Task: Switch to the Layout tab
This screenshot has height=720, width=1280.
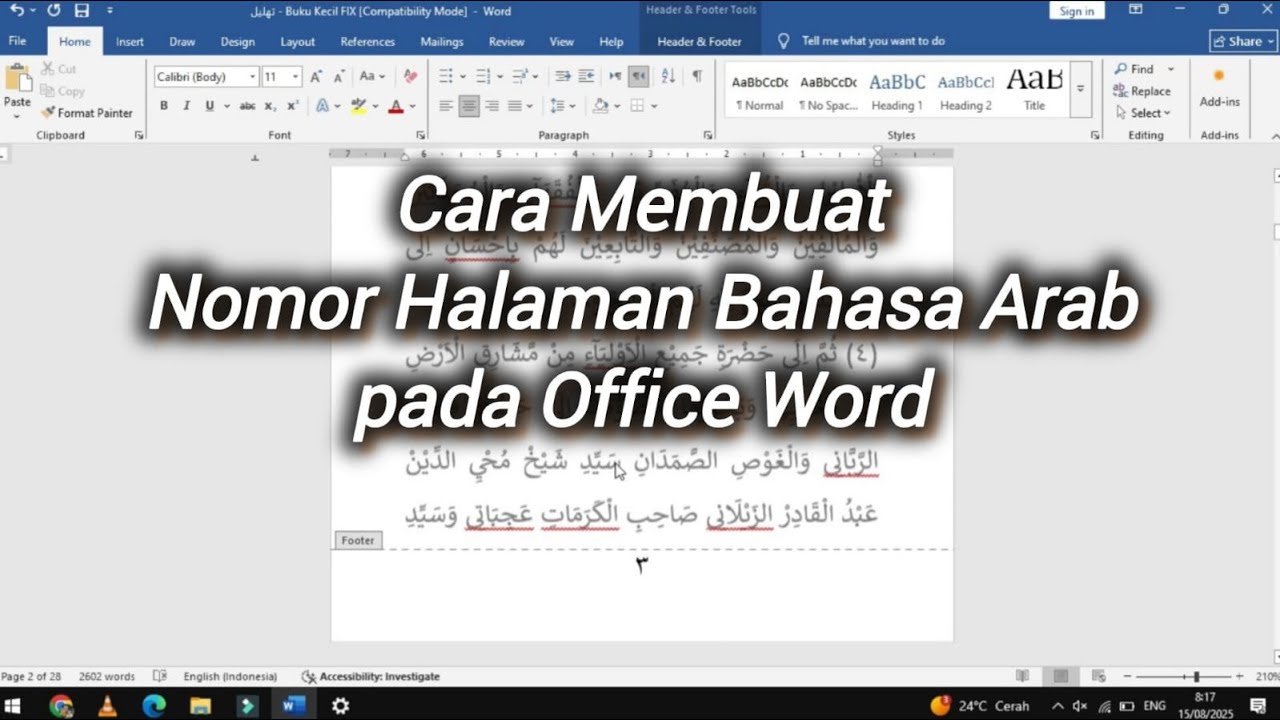Action: pos(298,42)
